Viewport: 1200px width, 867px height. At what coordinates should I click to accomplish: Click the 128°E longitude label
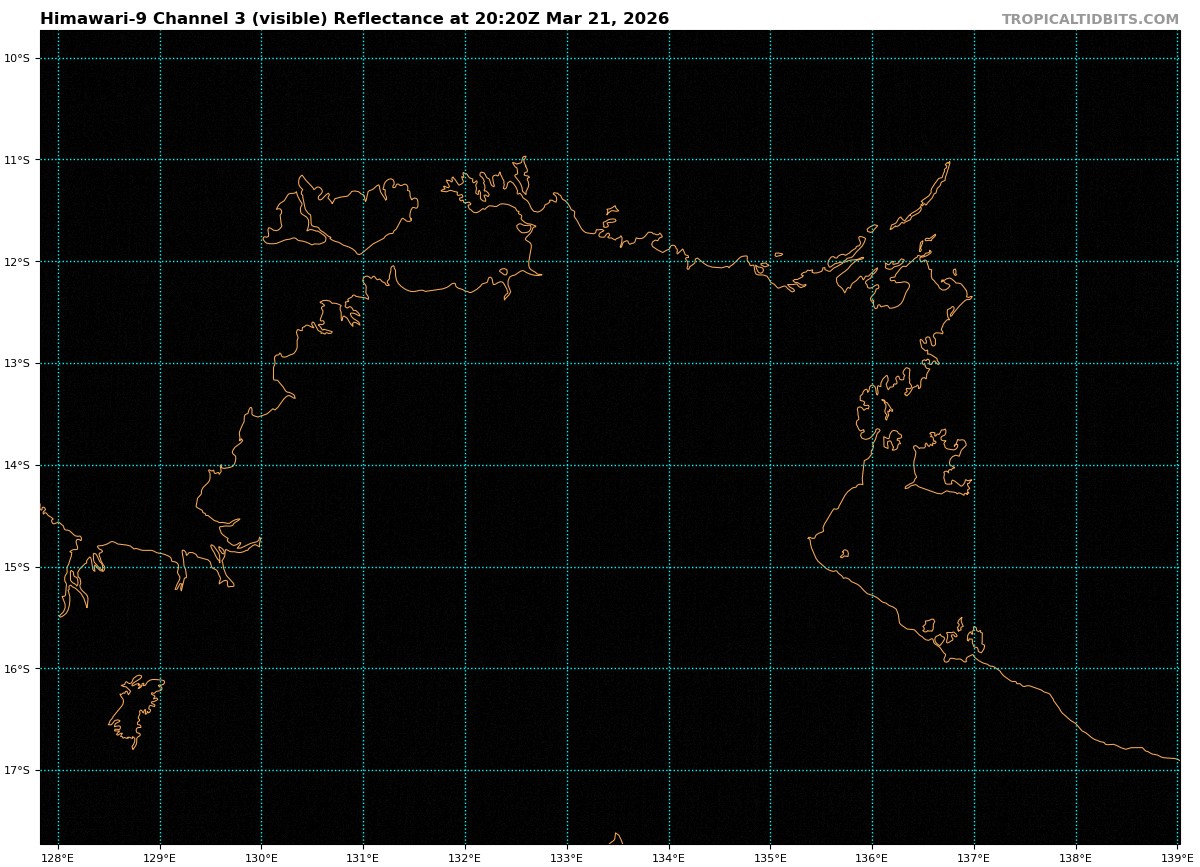[x=58, y=858]
